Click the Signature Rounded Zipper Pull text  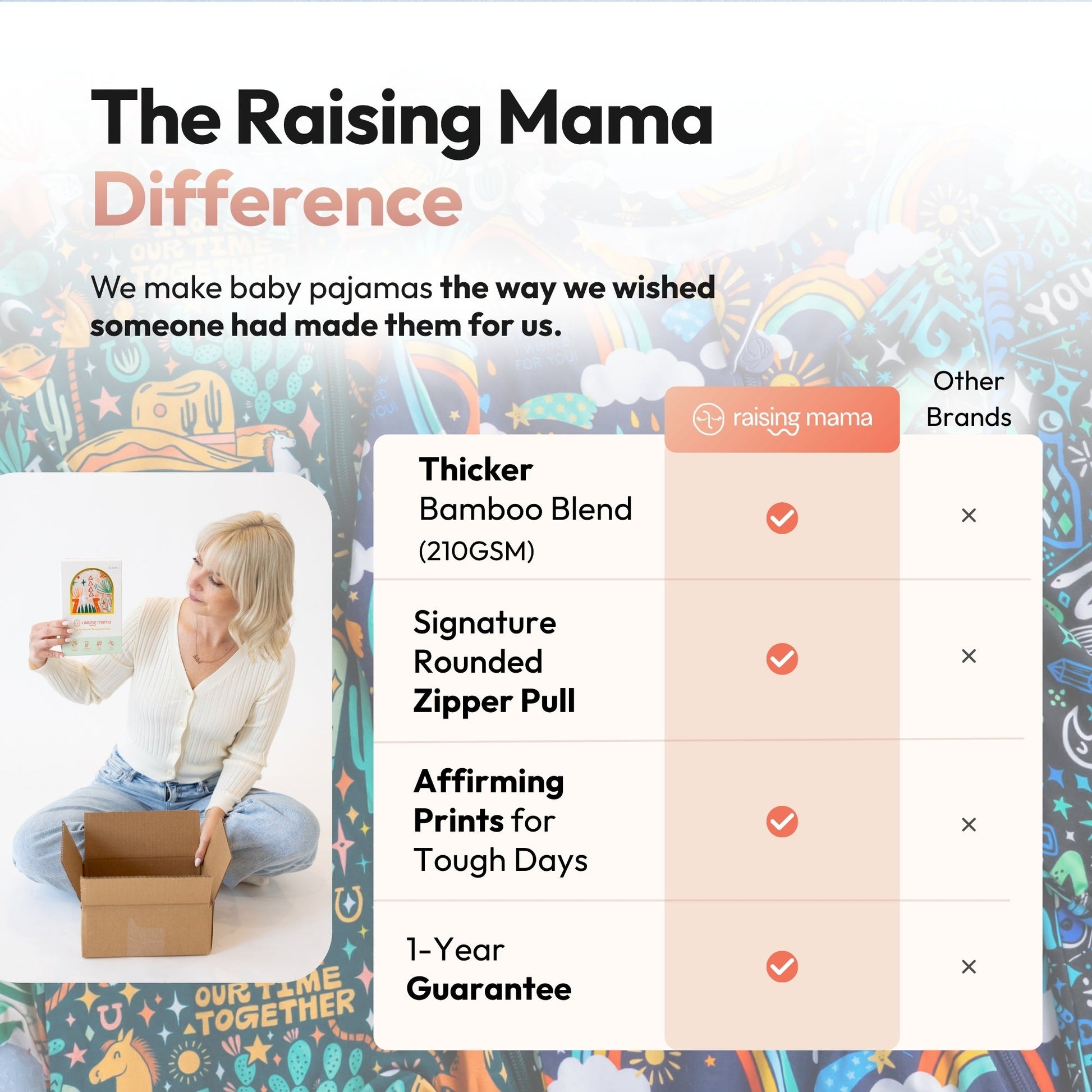(x=494, y=662)
